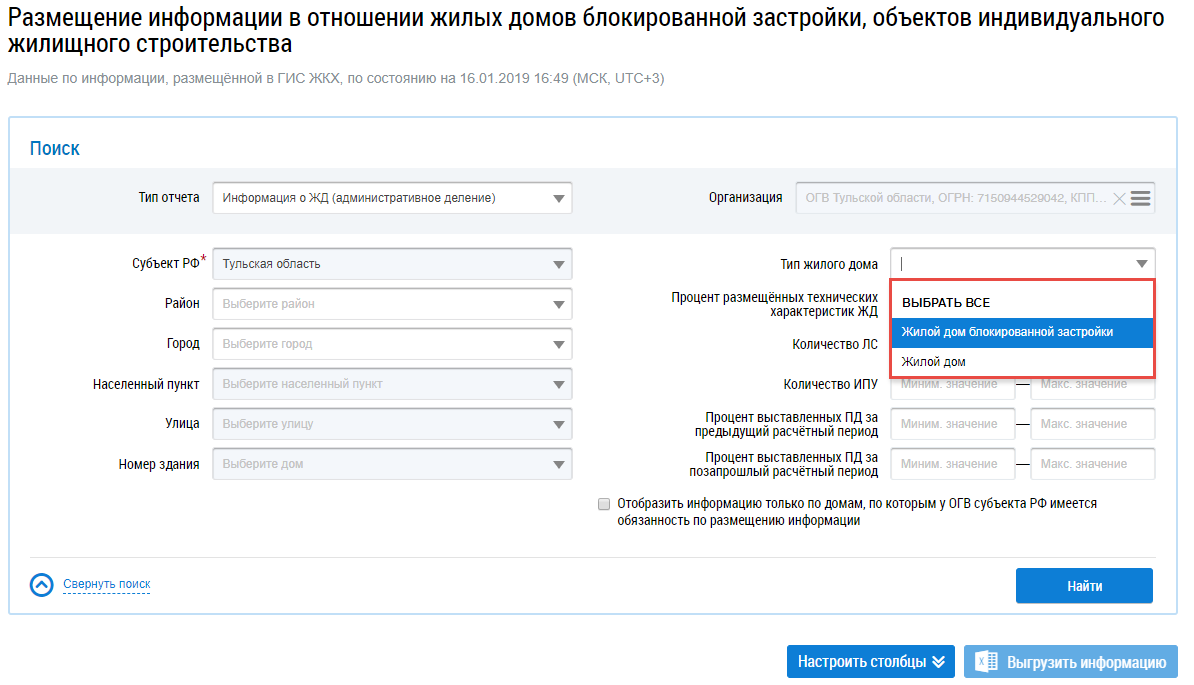Click the organization list menu icon
This screenshot has width=1194, height=685.
(x=1141, y=198)
